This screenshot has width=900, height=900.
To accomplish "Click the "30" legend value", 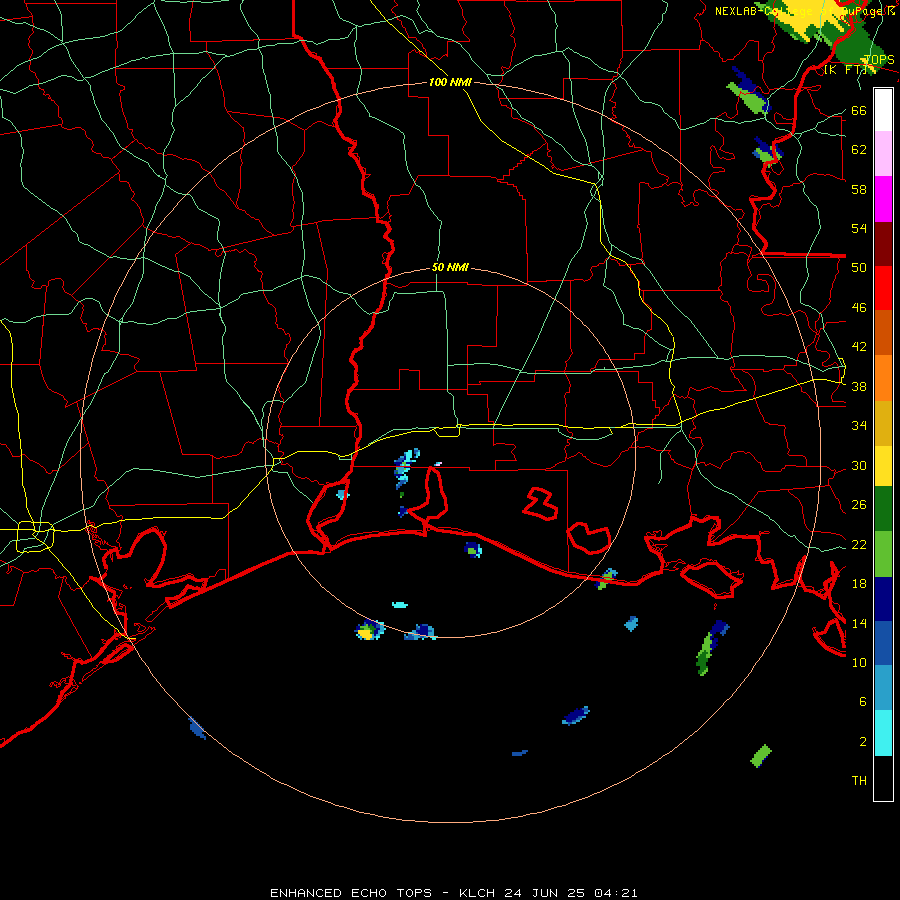I will click(859, 465).
